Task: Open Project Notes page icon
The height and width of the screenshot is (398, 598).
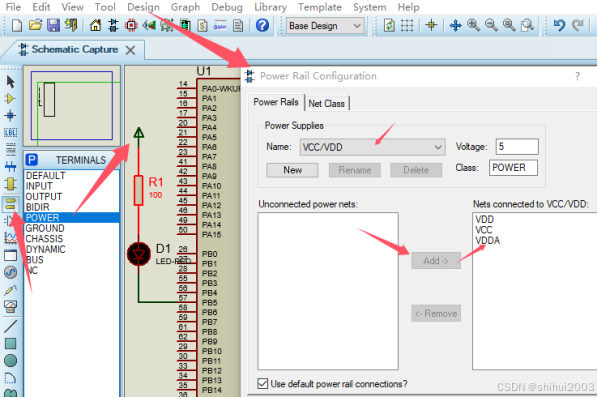Action: 238,26
